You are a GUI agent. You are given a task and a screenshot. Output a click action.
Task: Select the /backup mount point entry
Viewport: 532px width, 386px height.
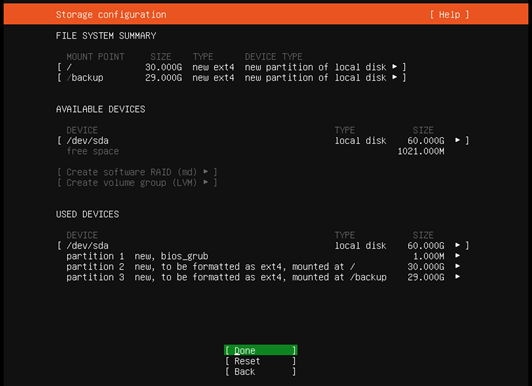pos(231,78)
